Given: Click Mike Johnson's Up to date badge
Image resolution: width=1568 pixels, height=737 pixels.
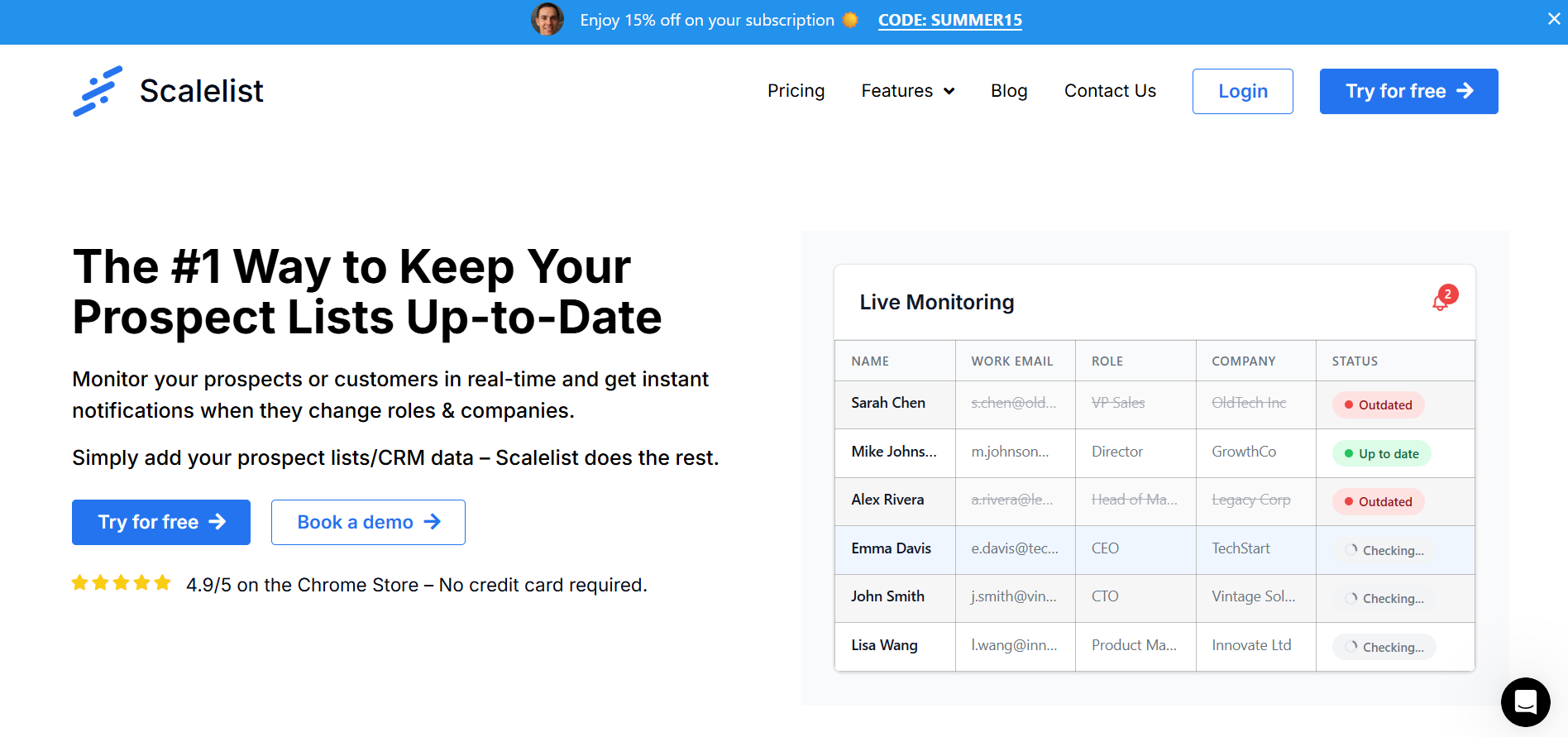Looking at the screenshot, I should pos(1381,453).
